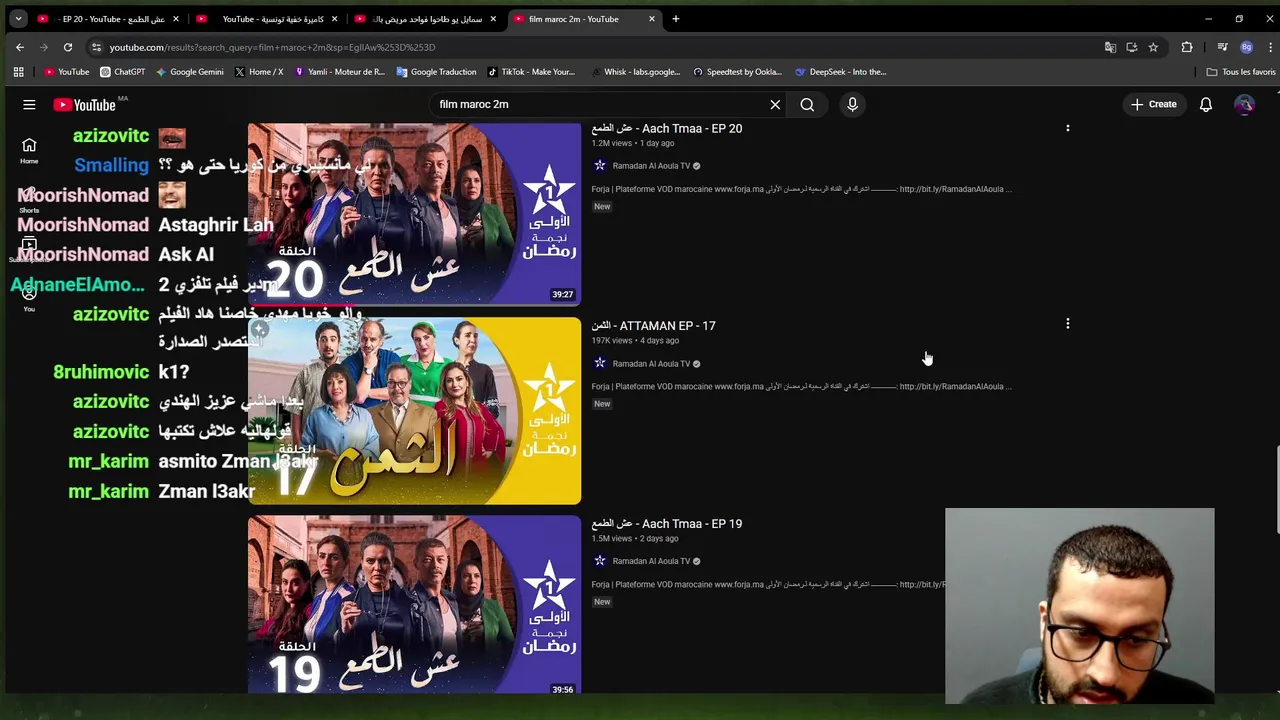Open the ChatGPT bookmark
Viewport: 1280px width, 720px height.
click(122, 72)
